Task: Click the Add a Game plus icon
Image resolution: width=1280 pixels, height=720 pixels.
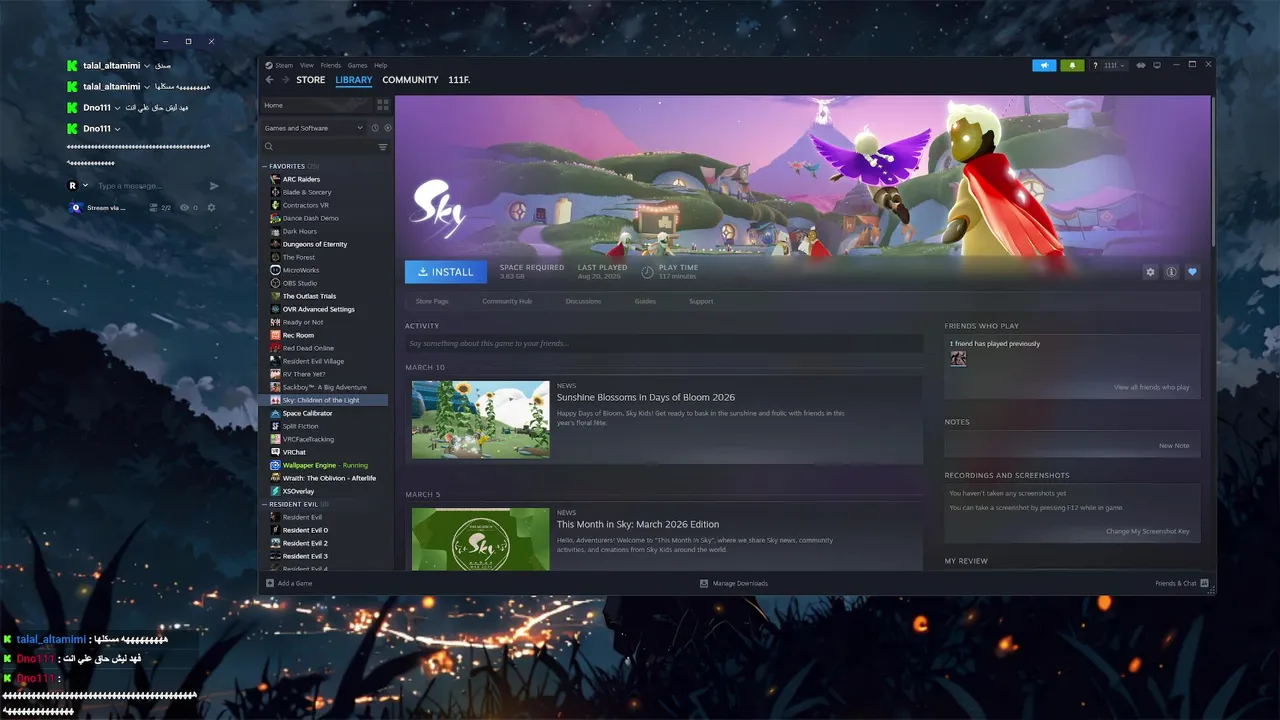Action: point(270,583)
